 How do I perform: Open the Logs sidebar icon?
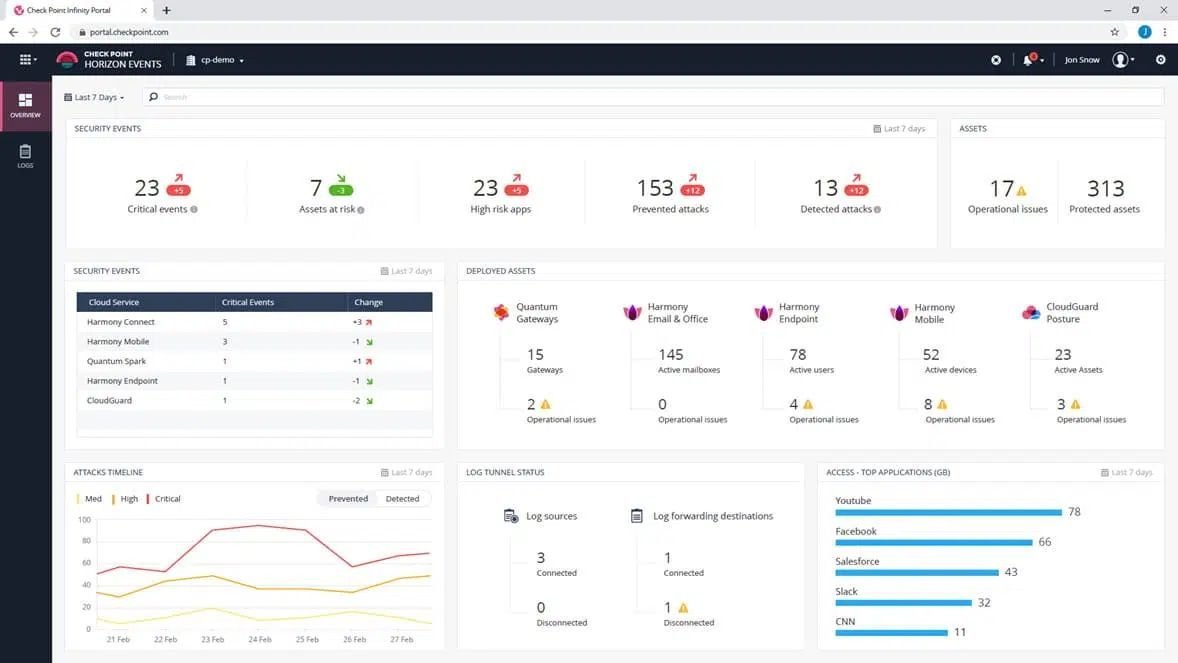pyautogui.click(x=26, y=156)
